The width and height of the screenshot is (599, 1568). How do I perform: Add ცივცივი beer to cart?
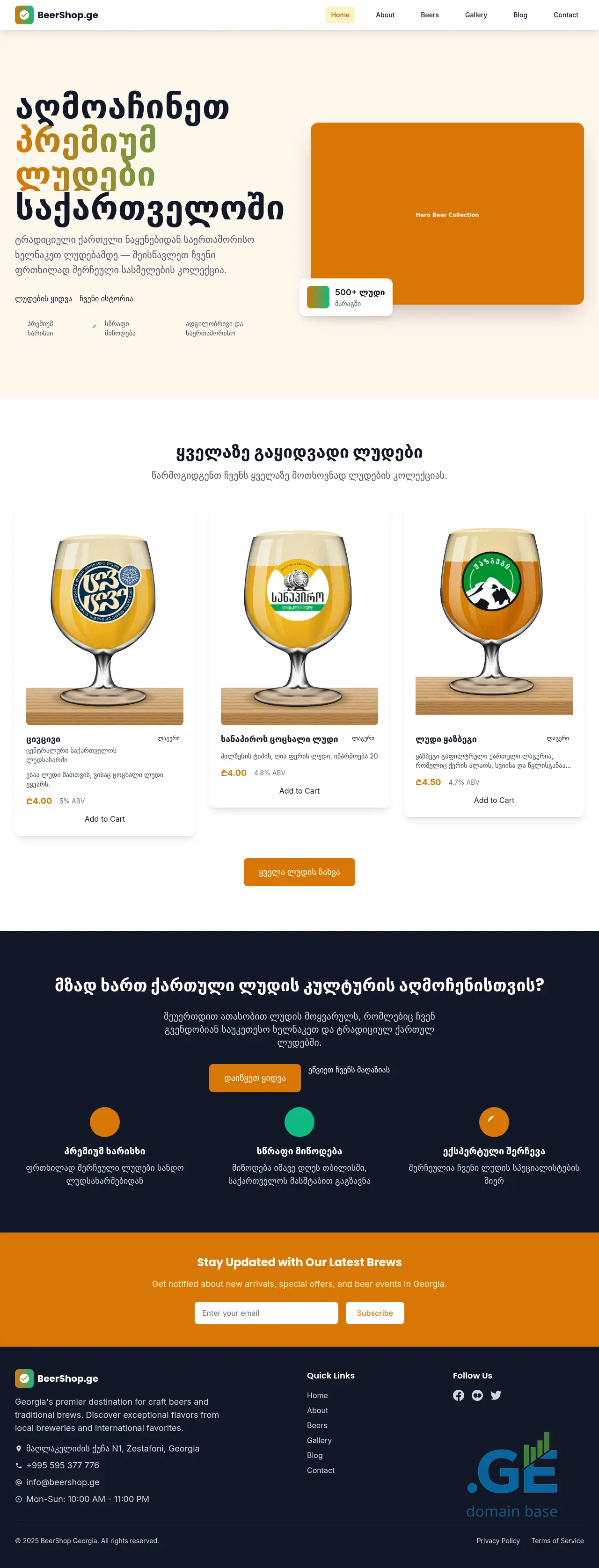click(x=105, y=819)
